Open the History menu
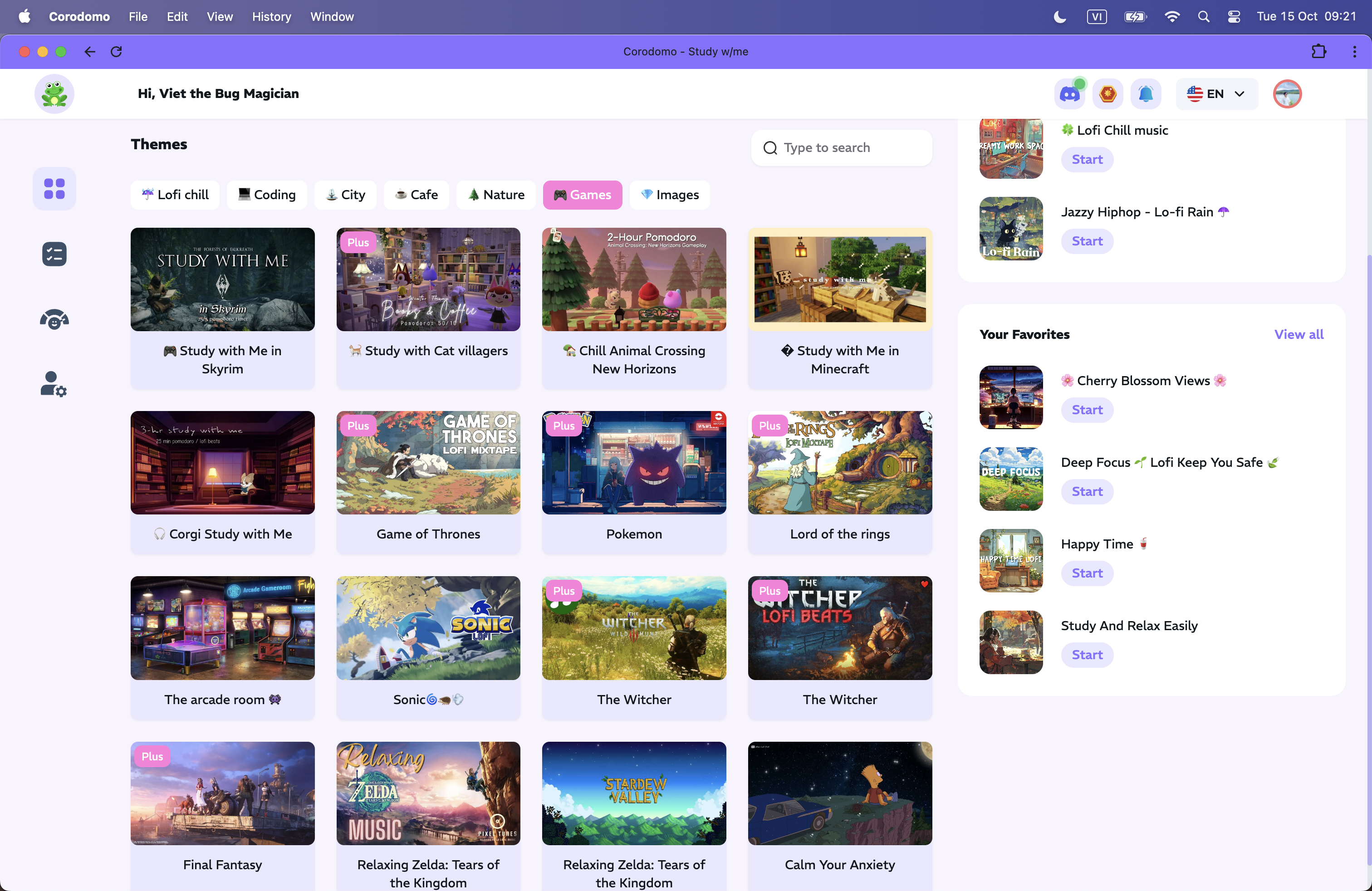 [x=271, y=17]
